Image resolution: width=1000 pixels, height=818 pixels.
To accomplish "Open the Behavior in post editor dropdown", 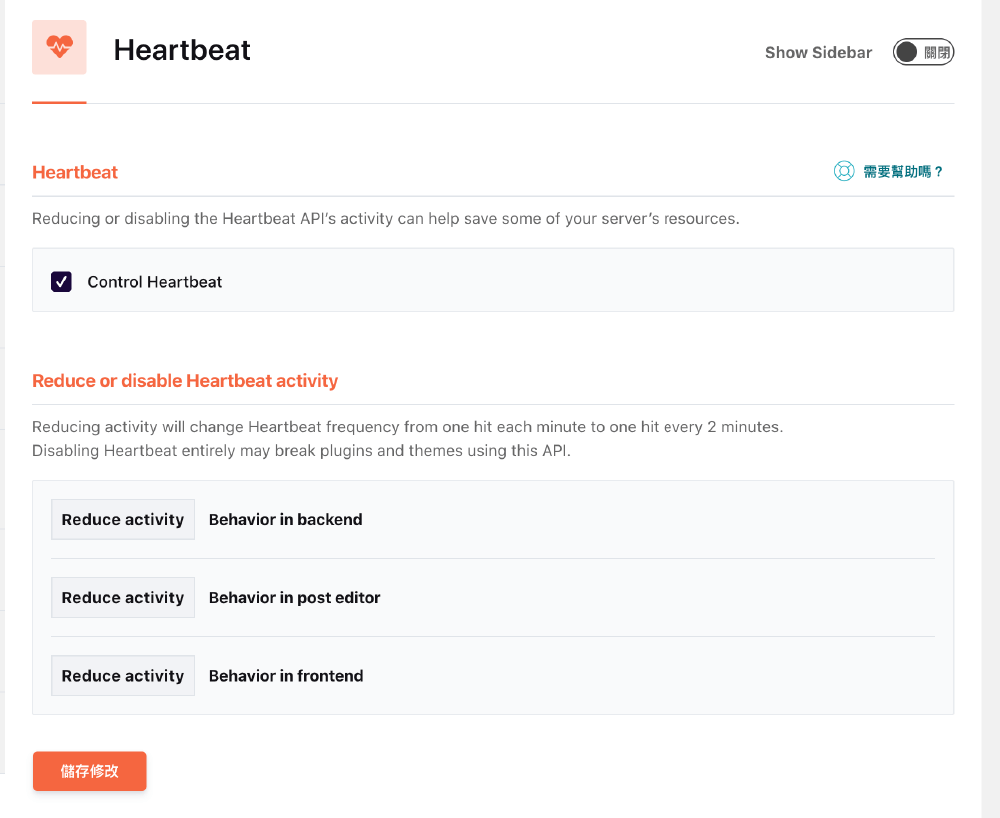I will click(x=122, y=597).
